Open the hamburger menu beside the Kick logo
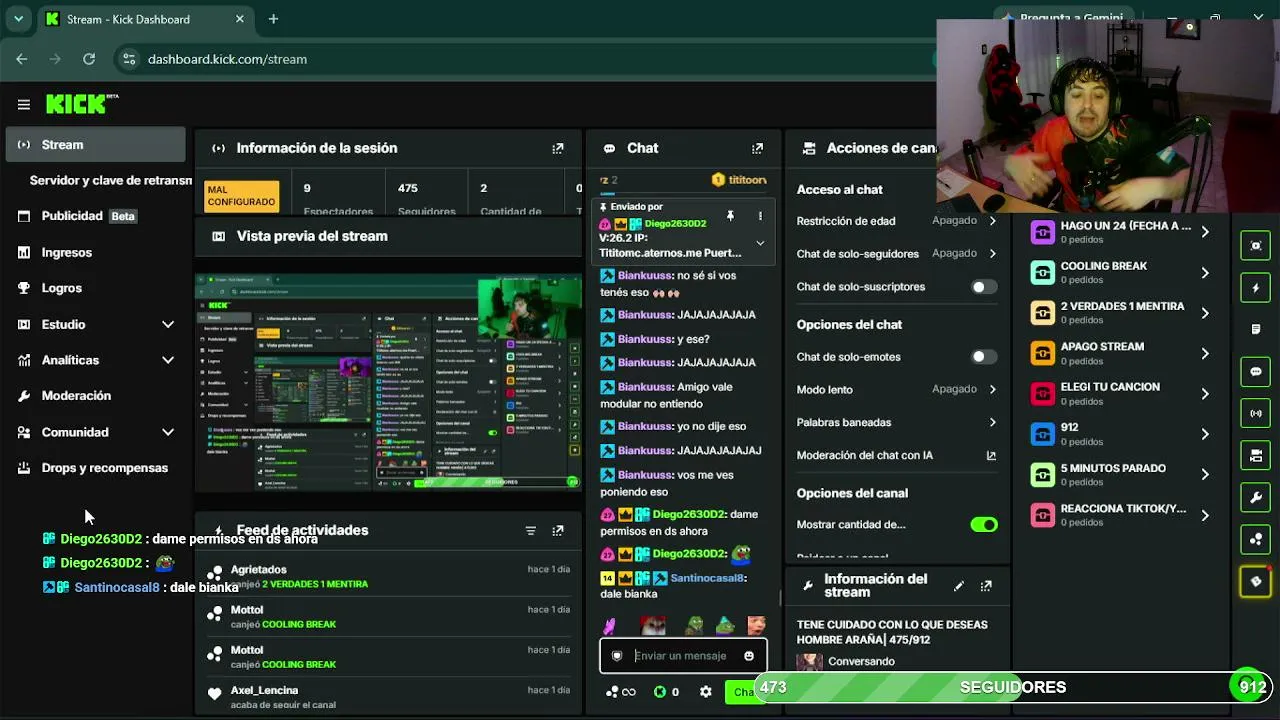 tap(24, 104)
